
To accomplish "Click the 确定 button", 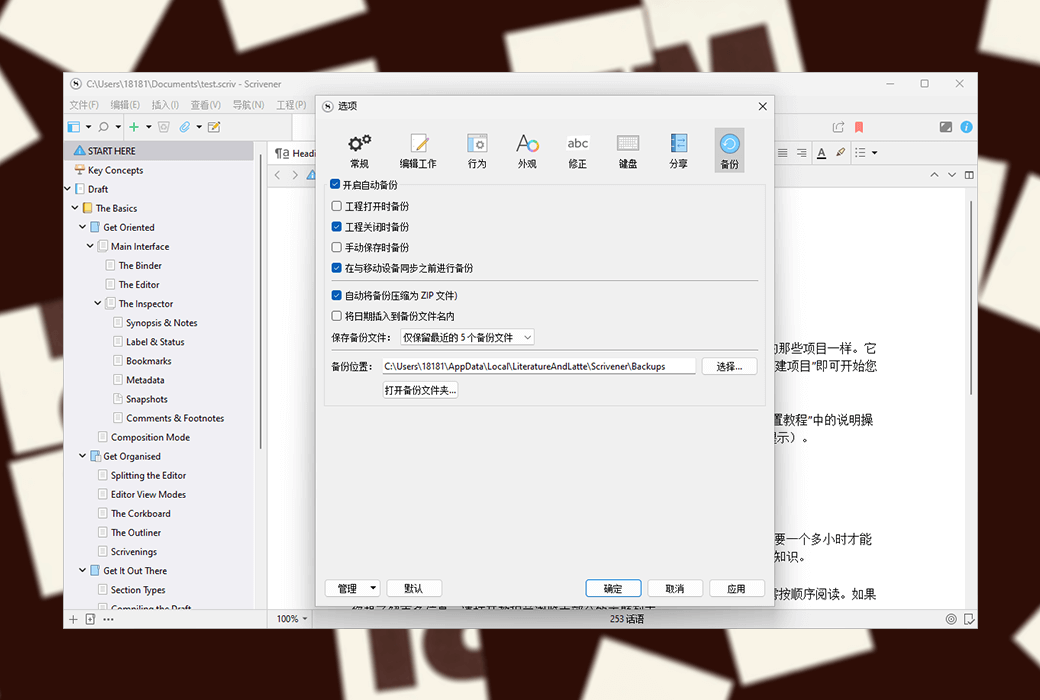I will (613, 589).
